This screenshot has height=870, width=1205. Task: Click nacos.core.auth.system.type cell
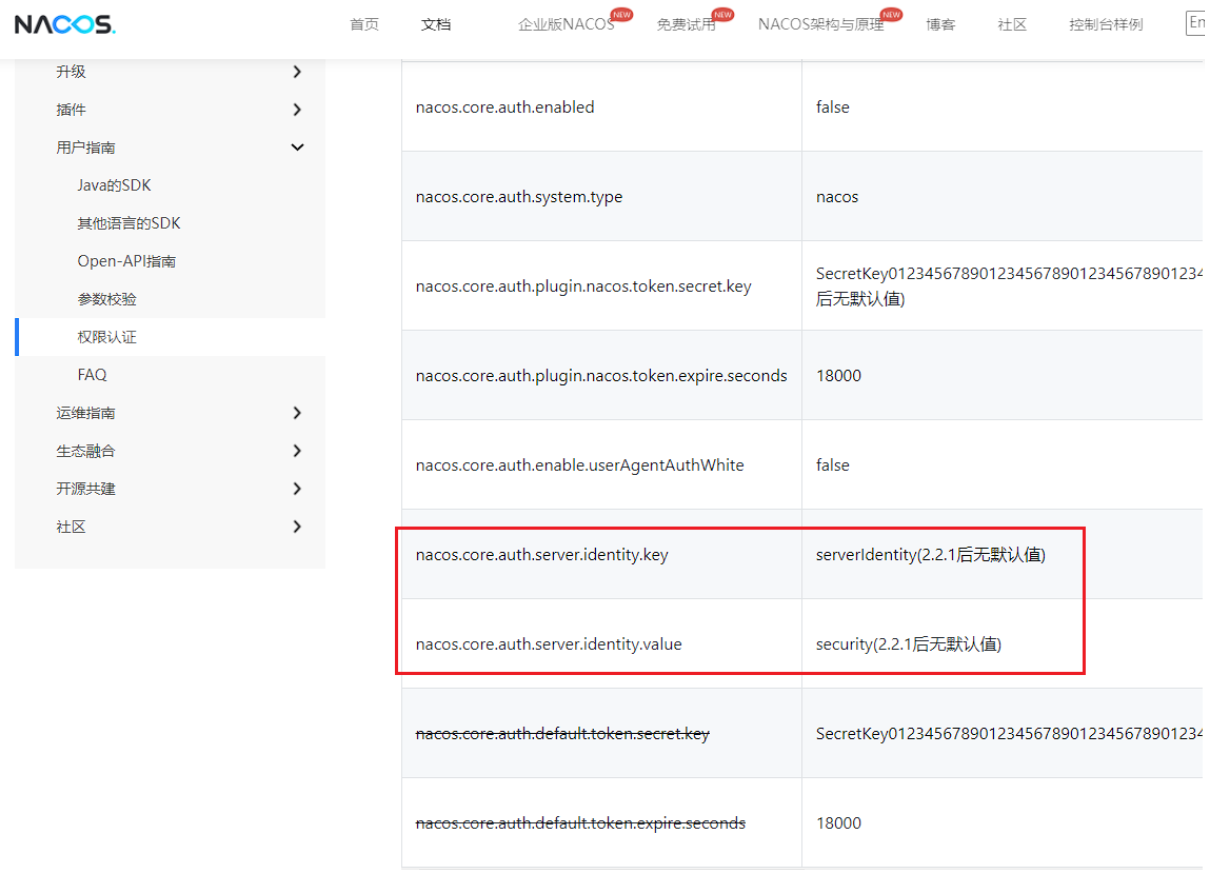click(x=602, y=196)
